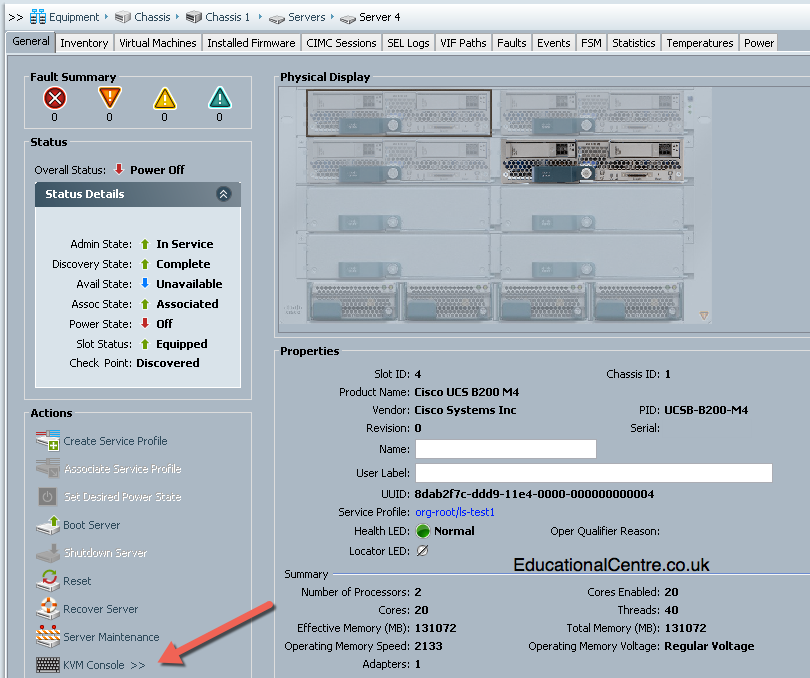The image size is (810, 678).
Task: Click the Boot Server icon
Action: coord(48,525)
